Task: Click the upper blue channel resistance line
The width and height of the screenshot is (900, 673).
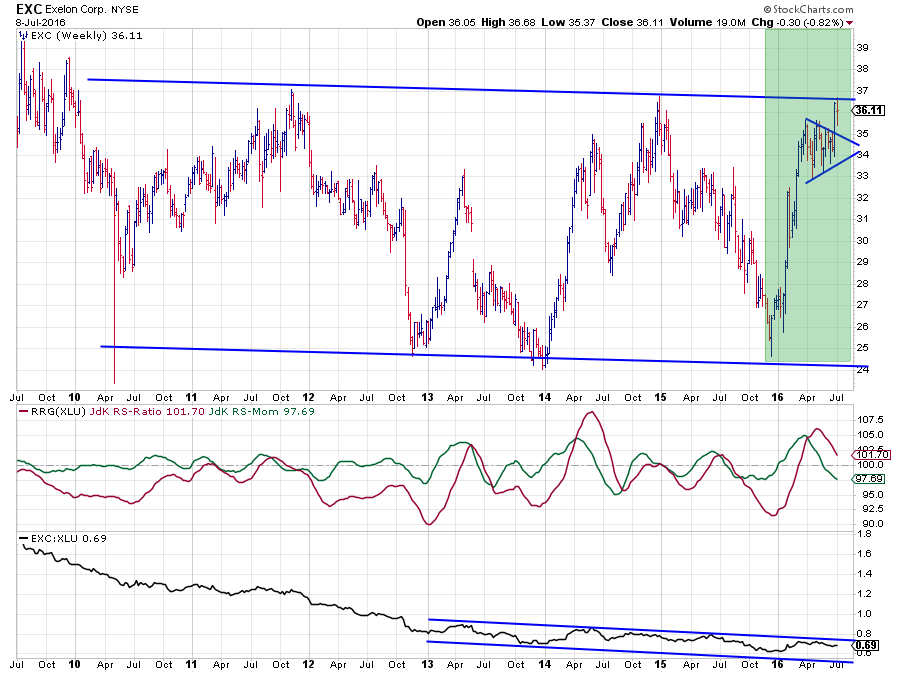Action: coord(400,88)
